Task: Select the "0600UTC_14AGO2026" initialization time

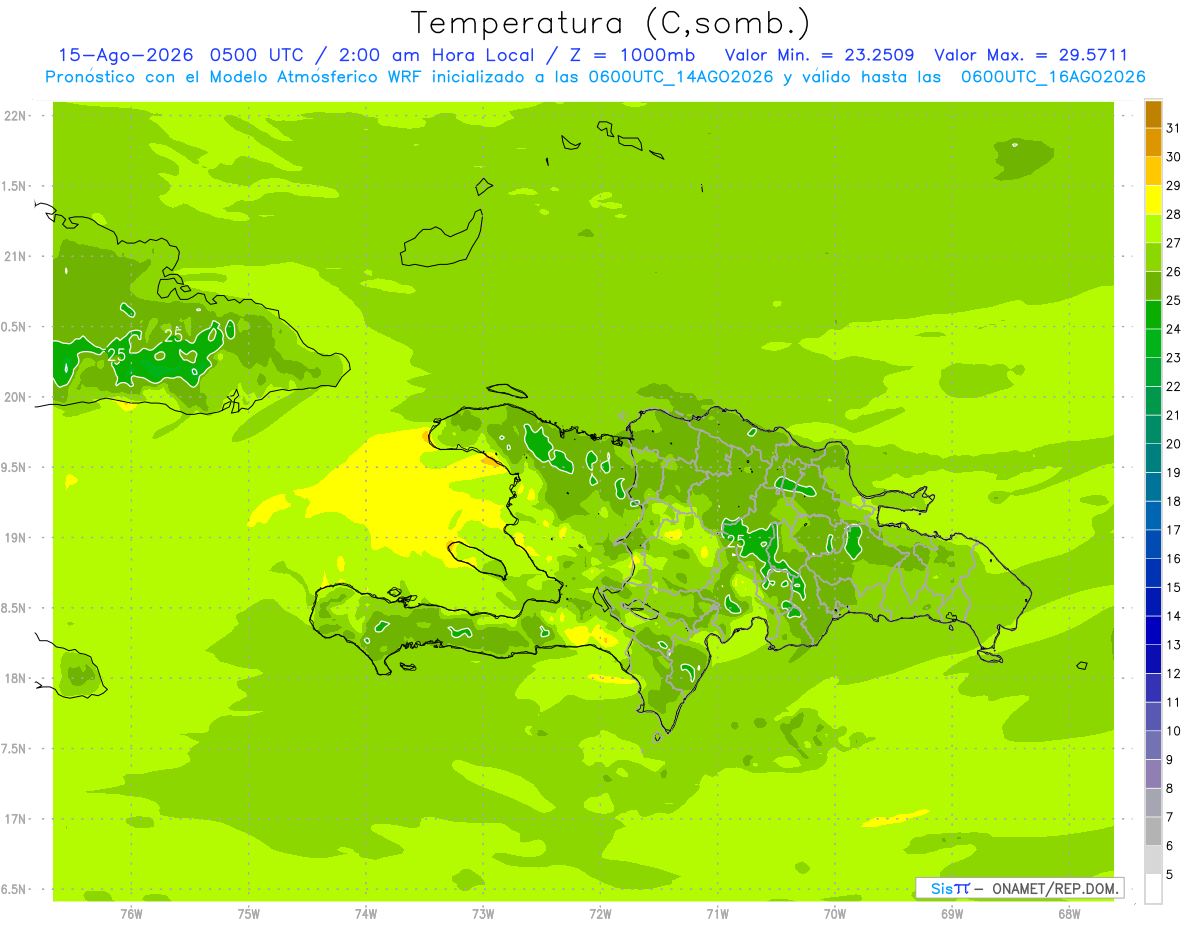Action: click(681, 77)
